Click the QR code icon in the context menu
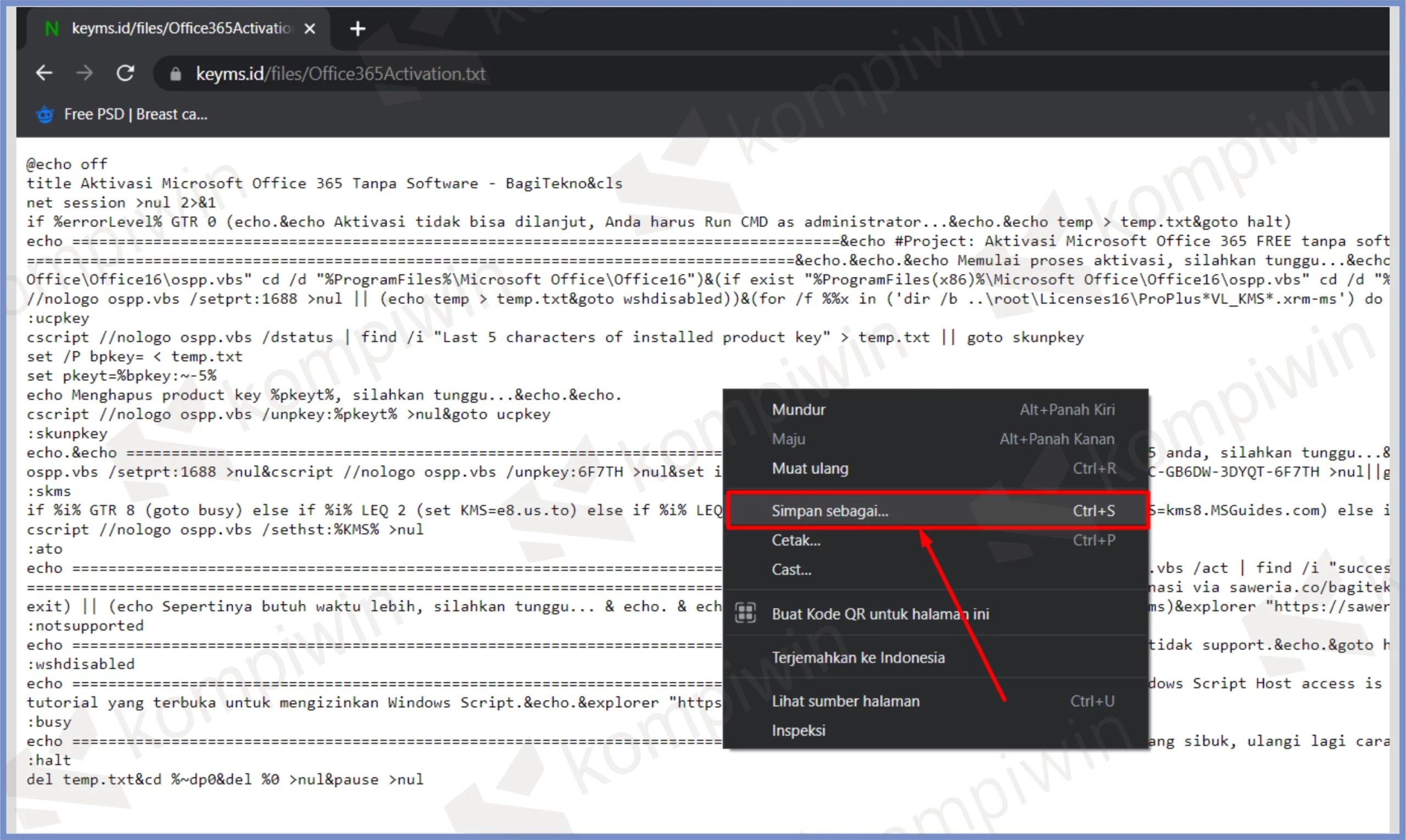1406x840 pixels. [745, 614]
